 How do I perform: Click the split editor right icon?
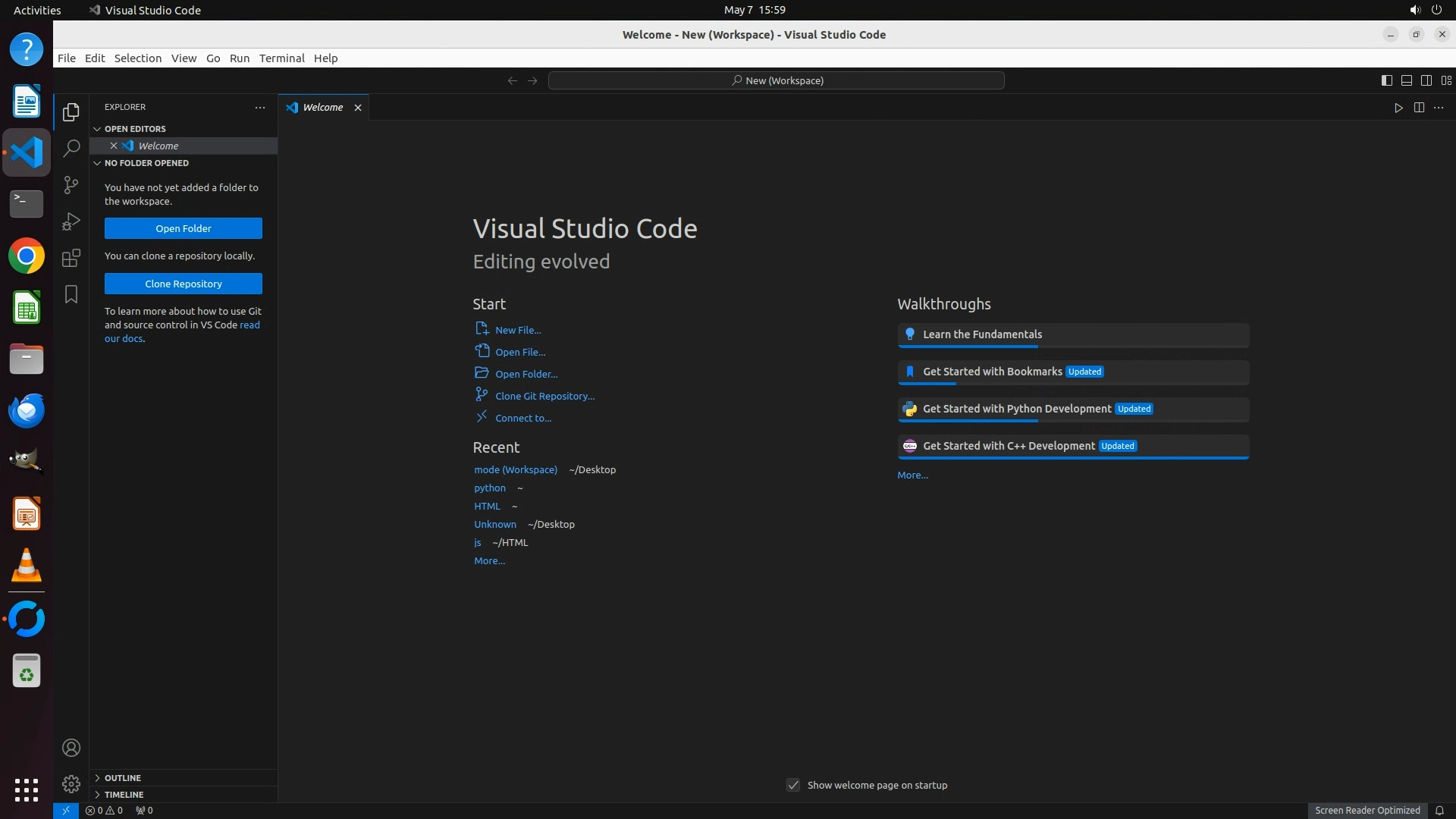click(x=1419, y=108)
